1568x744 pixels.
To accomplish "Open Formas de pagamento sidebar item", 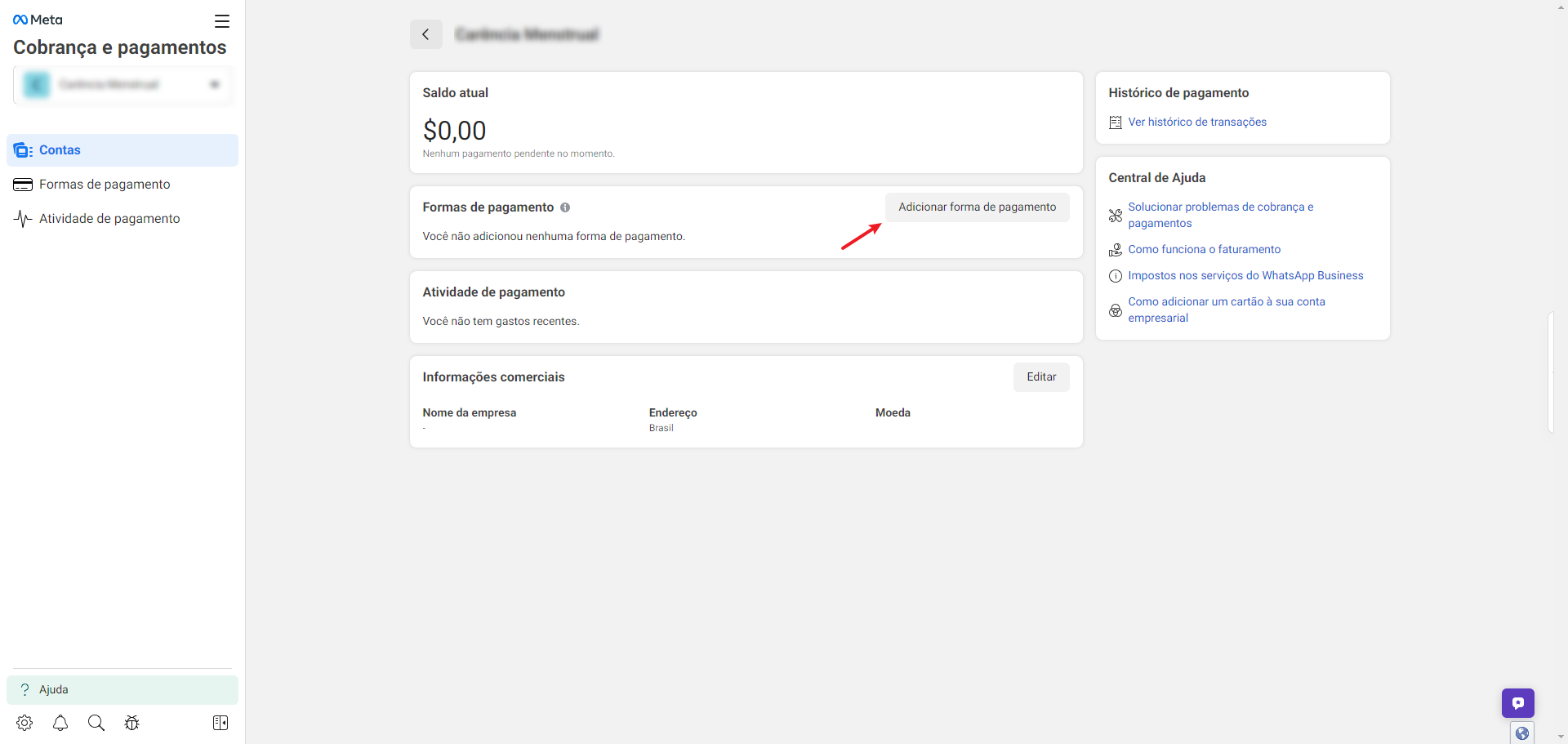I will click(105, 185).
